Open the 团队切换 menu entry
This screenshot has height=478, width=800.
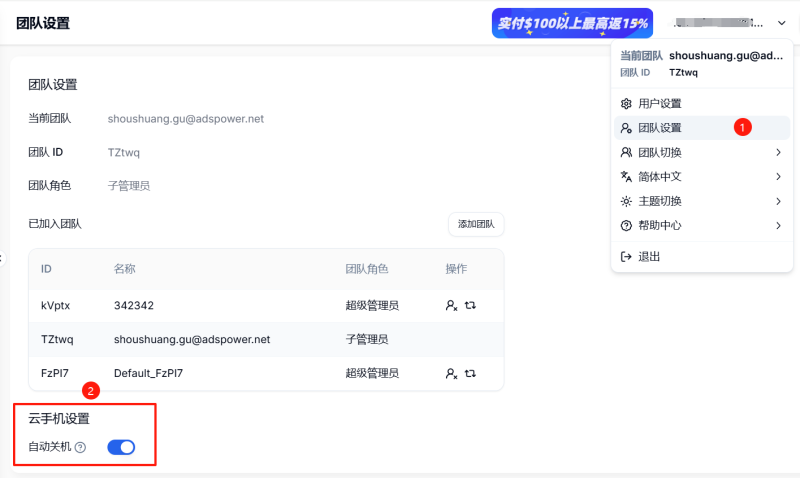click(702, 152)
